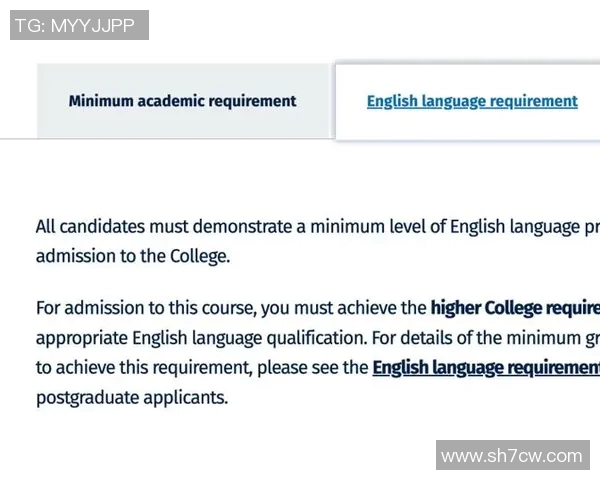The height and width of the screenshot is (480, 600).
Task: Click 'MYYJJPP' in the top watermark
Action: tap(91, 25)
